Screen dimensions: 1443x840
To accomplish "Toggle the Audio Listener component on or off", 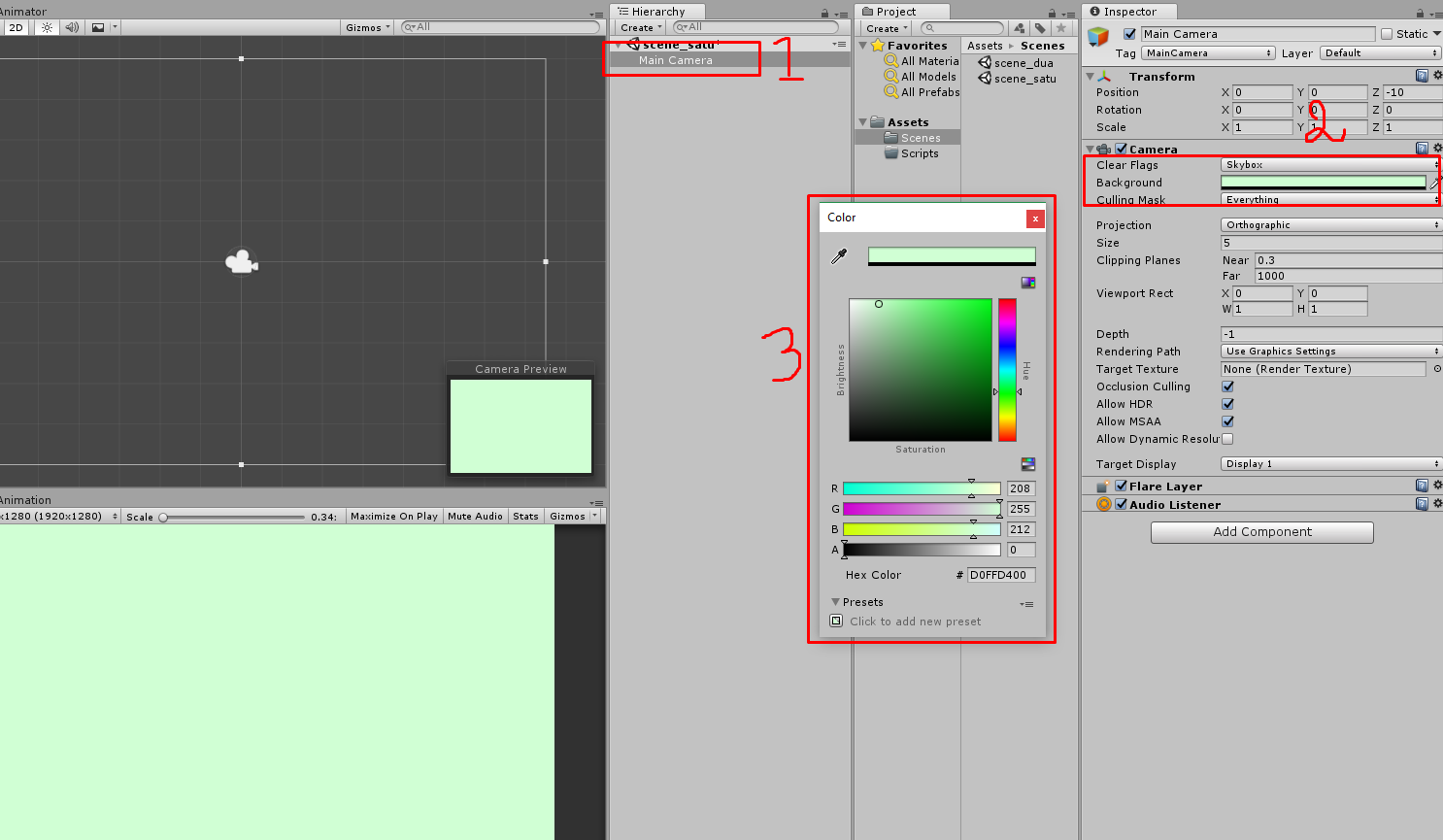I will coord(1122,504).
